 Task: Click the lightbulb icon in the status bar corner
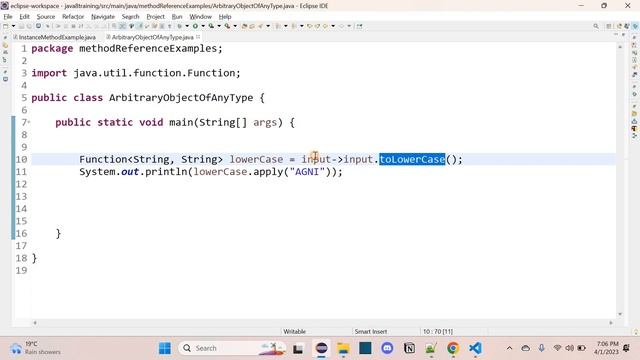tap(636, 332)
